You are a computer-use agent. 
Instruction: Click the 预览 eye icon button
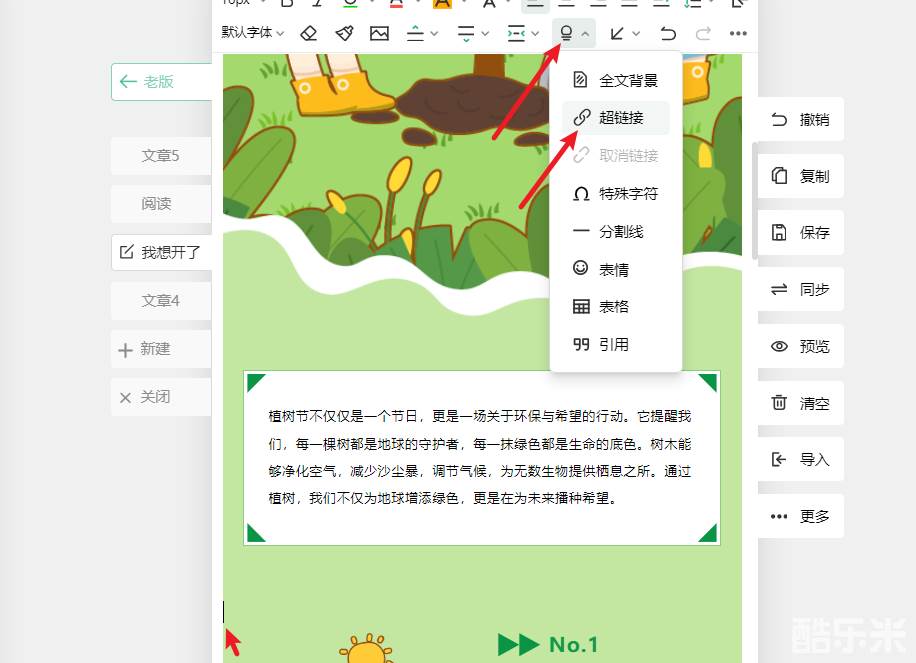(800, 346)
